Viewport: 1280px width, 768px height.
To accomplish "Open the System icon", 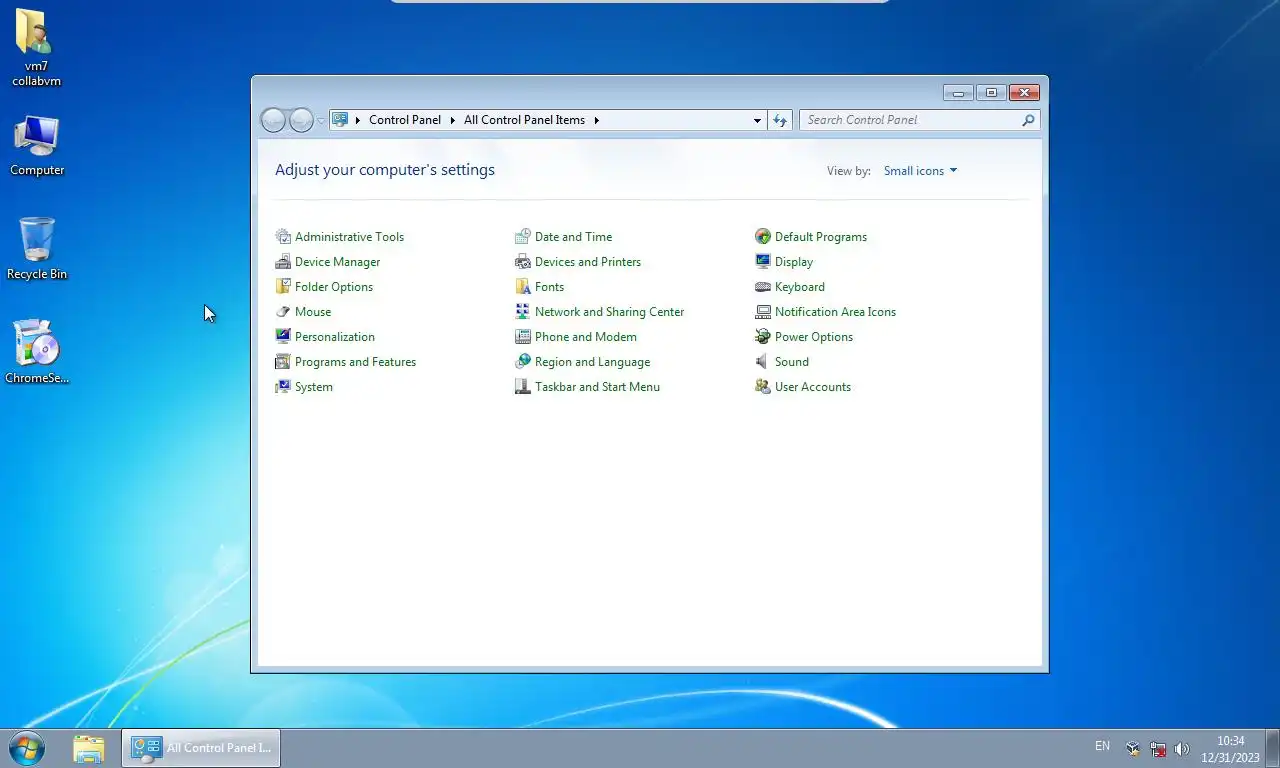I will (x=283, y=387).
